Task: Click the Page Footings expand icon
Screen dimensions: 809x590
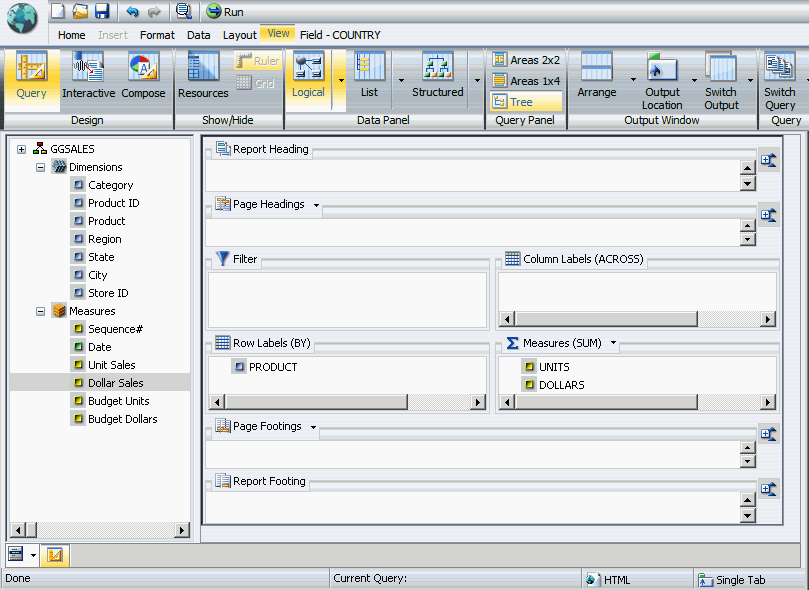Action: coord(769,434)
